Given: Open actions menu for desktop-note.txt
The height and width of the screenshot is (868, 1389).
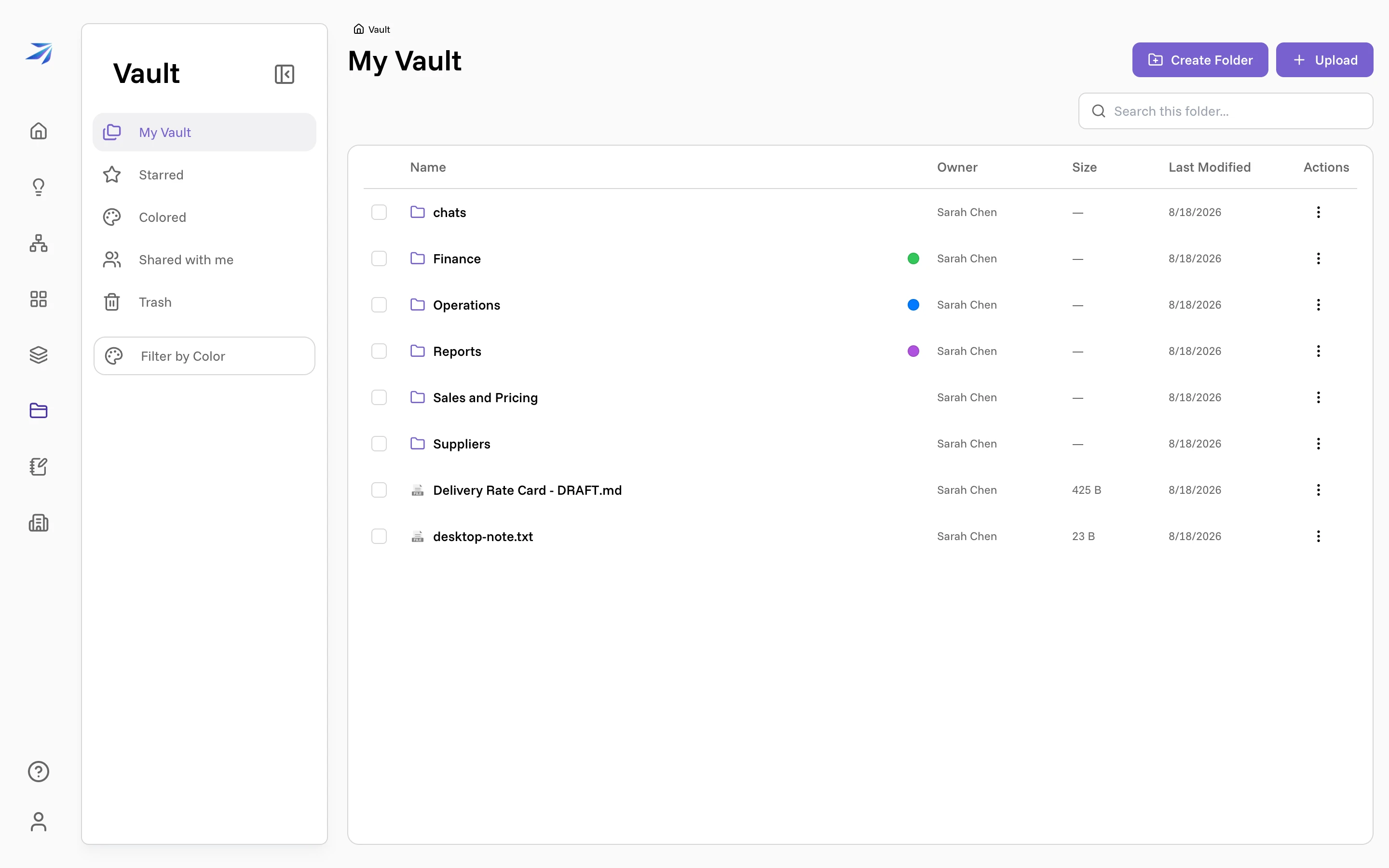Looking at the screenshot, I should coord(1319,536).
